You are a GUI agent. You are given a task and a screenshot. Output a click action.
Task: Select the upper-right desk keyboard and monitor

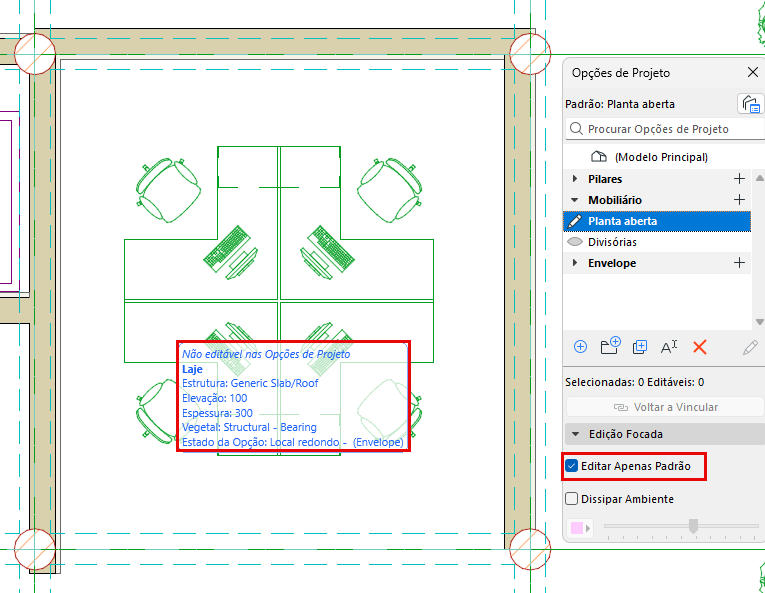tap(327, 252)
